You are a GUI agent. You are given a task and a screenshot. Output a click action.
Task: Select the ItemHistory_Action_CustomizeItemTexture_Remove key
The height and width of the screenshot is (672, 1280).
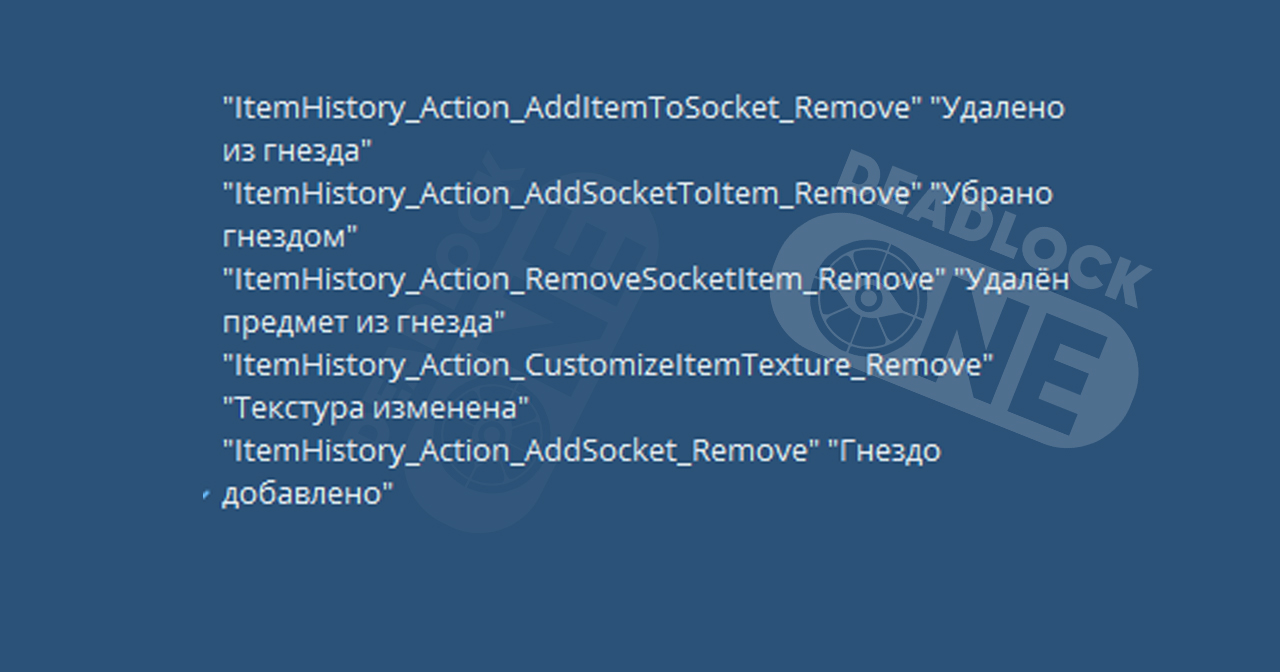pos(608,366)
